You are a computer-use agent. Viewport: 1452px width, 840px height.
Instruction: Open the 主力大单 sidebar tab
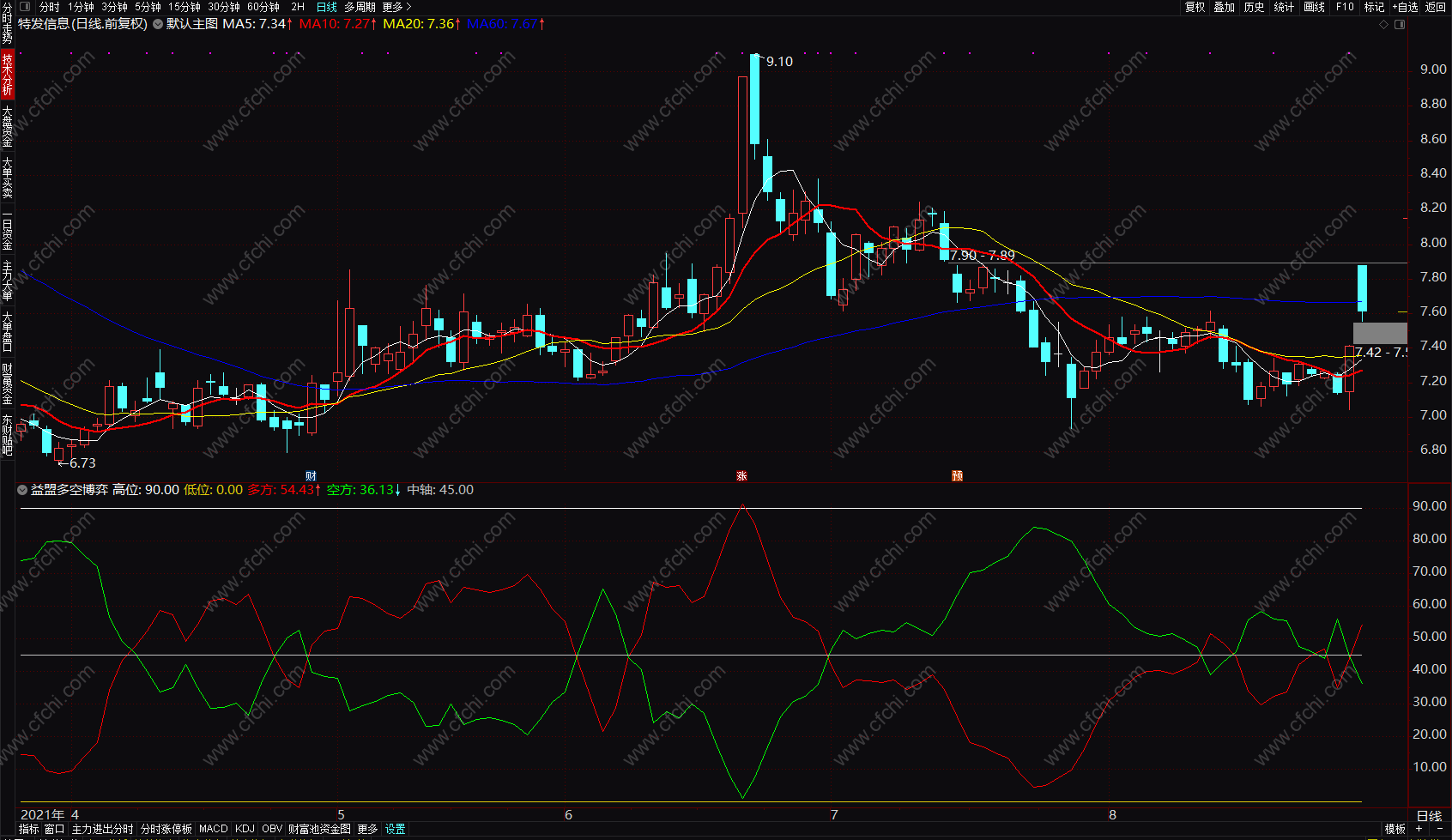tap(7, 281)
